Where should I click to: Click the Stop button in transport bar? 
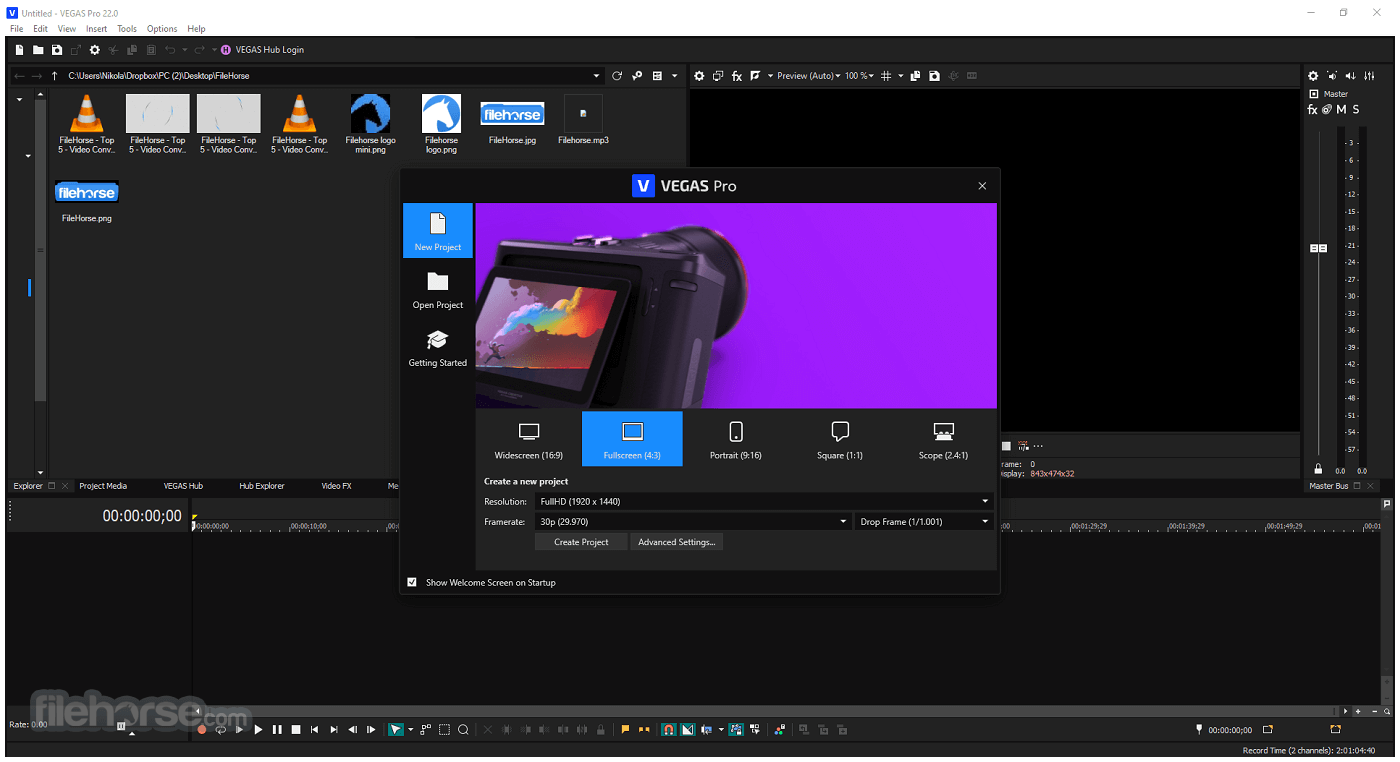click(296, 730)
